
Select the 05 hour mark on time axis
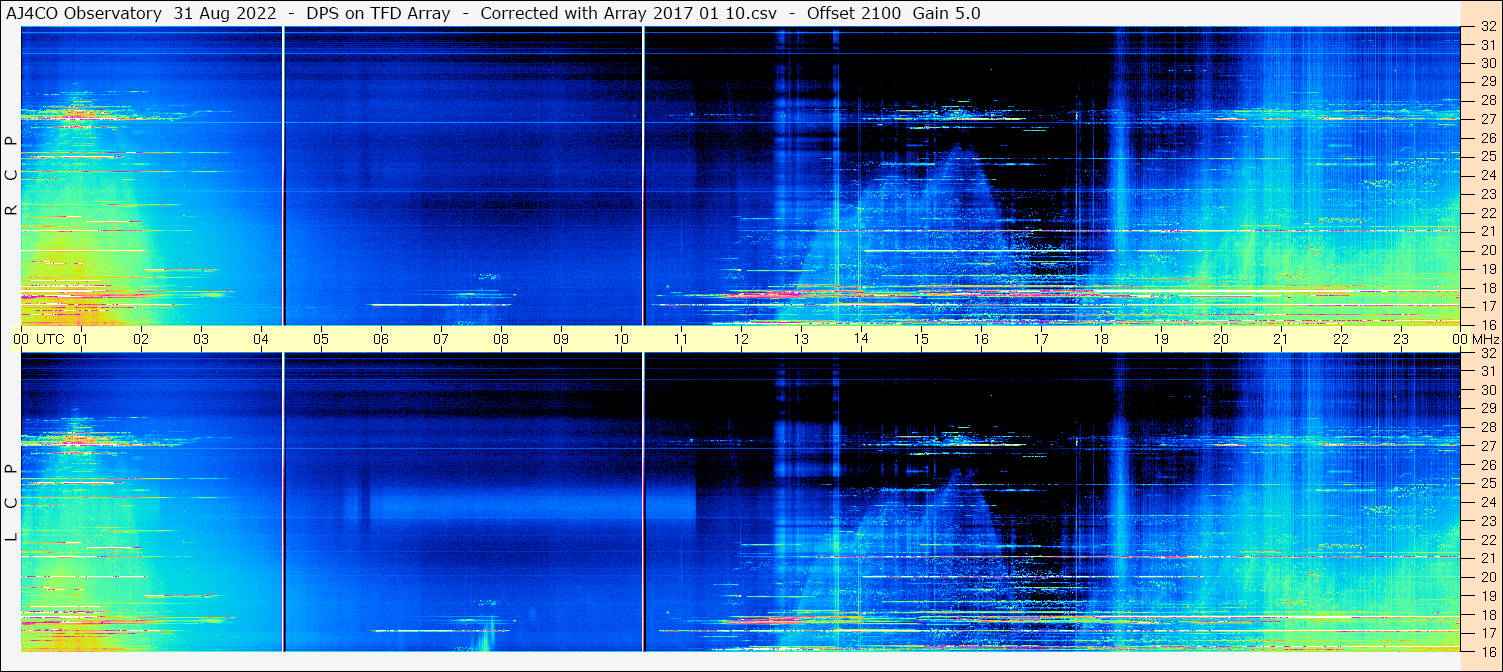tap(321, 339)
